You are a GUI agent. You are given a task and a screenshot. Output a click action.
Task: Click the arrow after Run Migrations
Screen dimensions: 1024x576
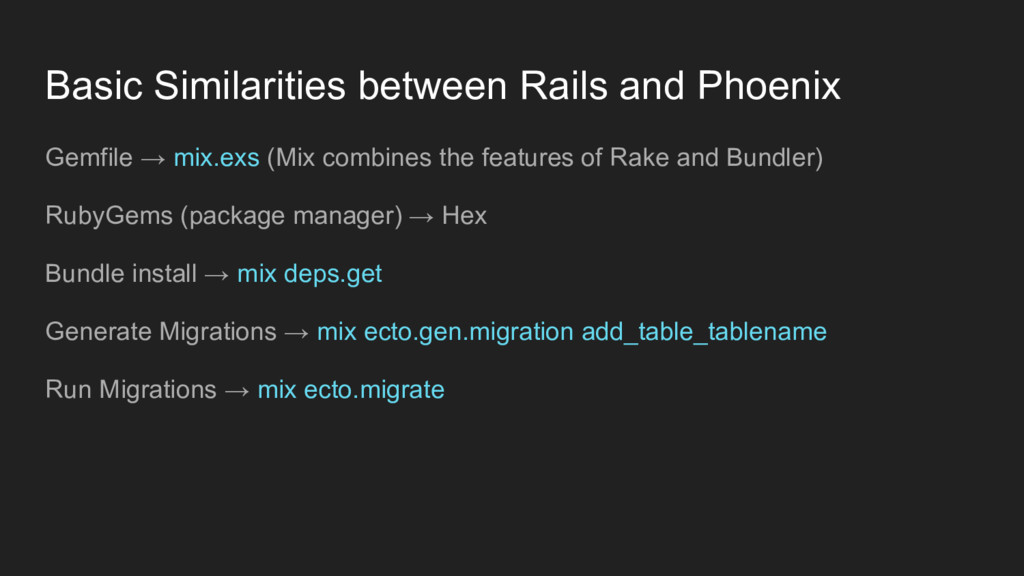click(236, 392)
